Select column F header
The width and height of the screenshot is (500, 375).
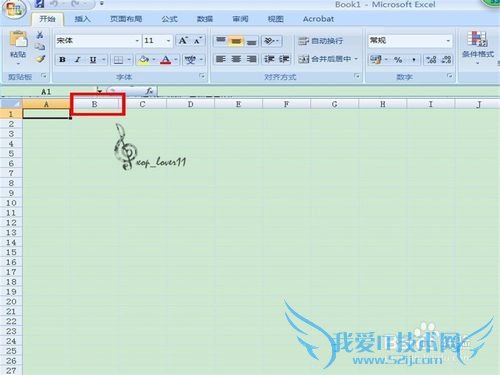point(286,104)
